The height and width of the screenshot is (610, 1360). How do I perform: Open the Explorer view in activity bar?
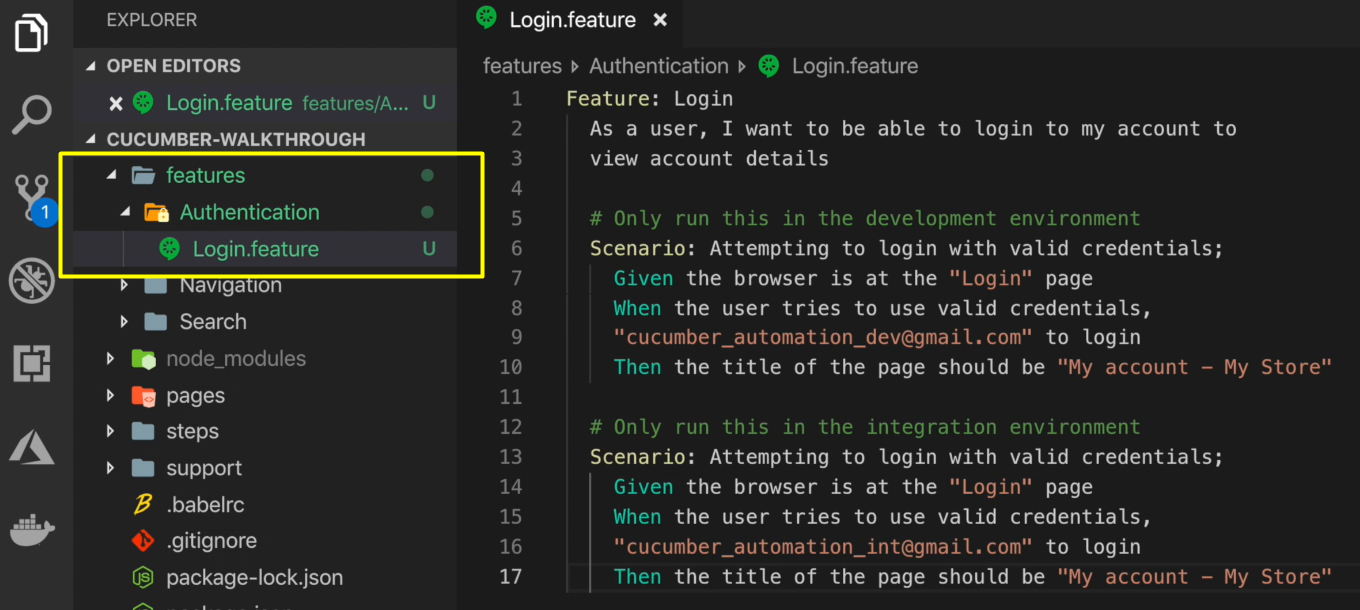pos(32,33)
